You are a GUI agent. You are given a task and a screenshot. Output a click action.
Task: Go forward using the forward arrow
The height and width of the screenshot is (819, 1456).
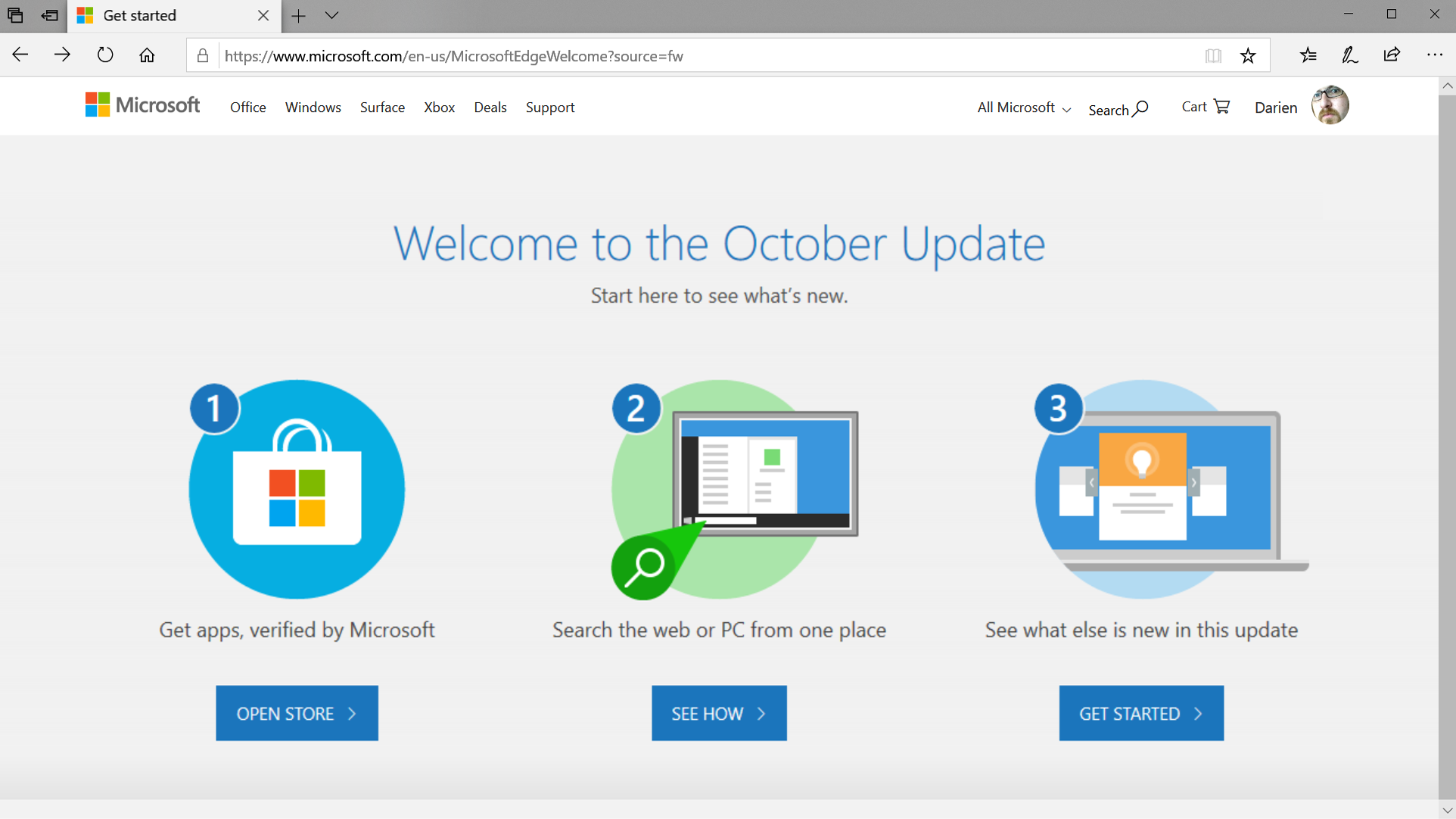click(62, 54)
